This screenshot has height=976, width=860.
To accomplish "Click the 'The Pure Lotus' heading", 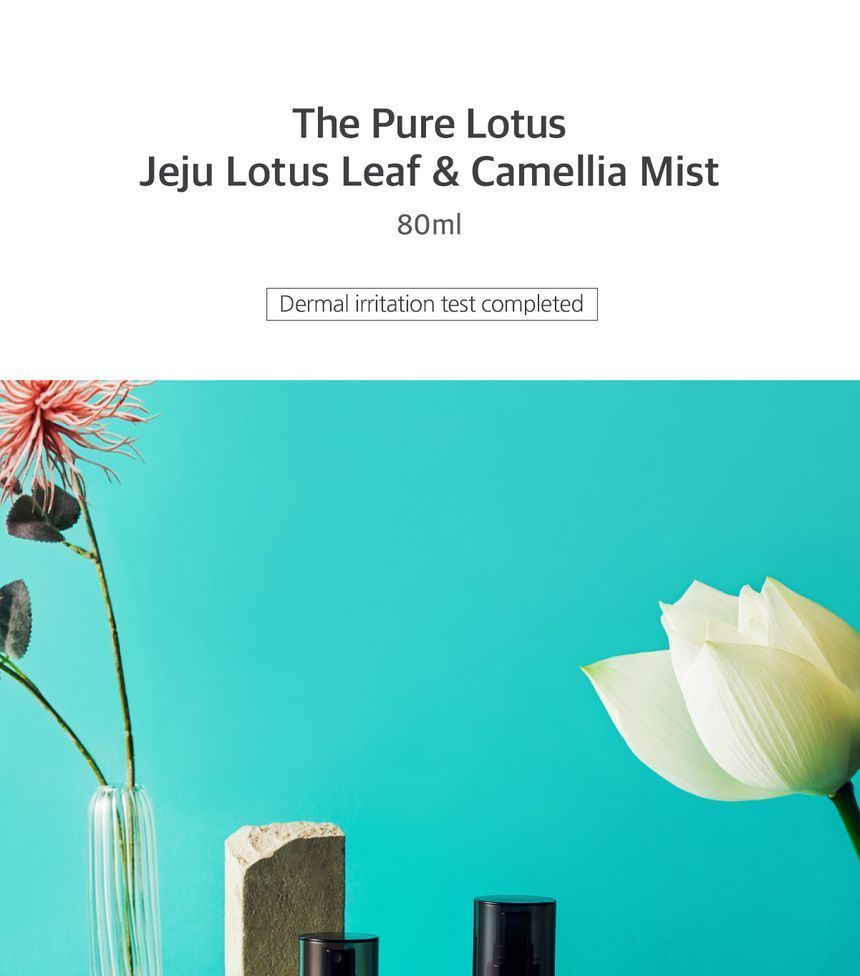I will pos(429,123).
